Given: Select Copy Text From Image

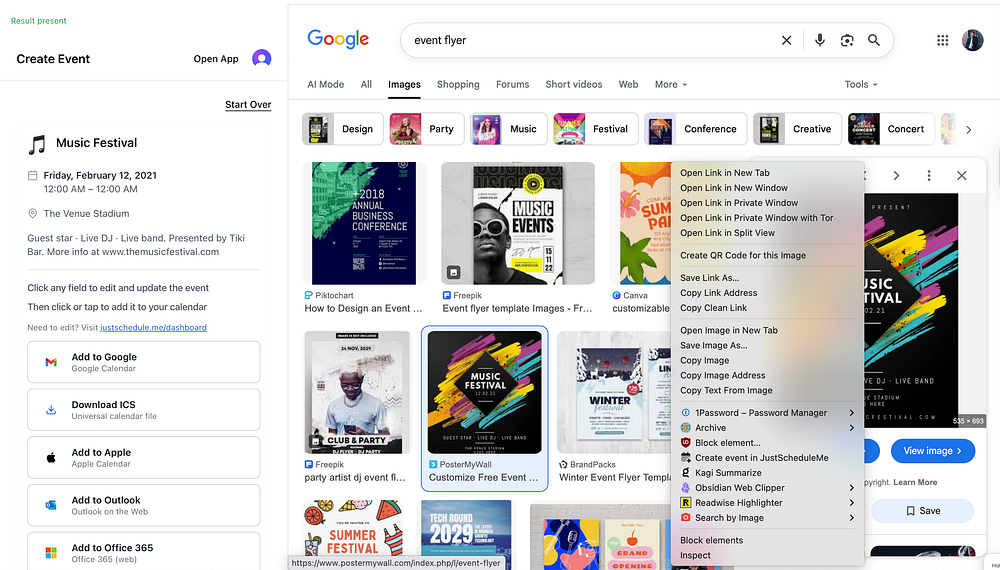Looking at the screenshot, I should (x=767, y=390).
